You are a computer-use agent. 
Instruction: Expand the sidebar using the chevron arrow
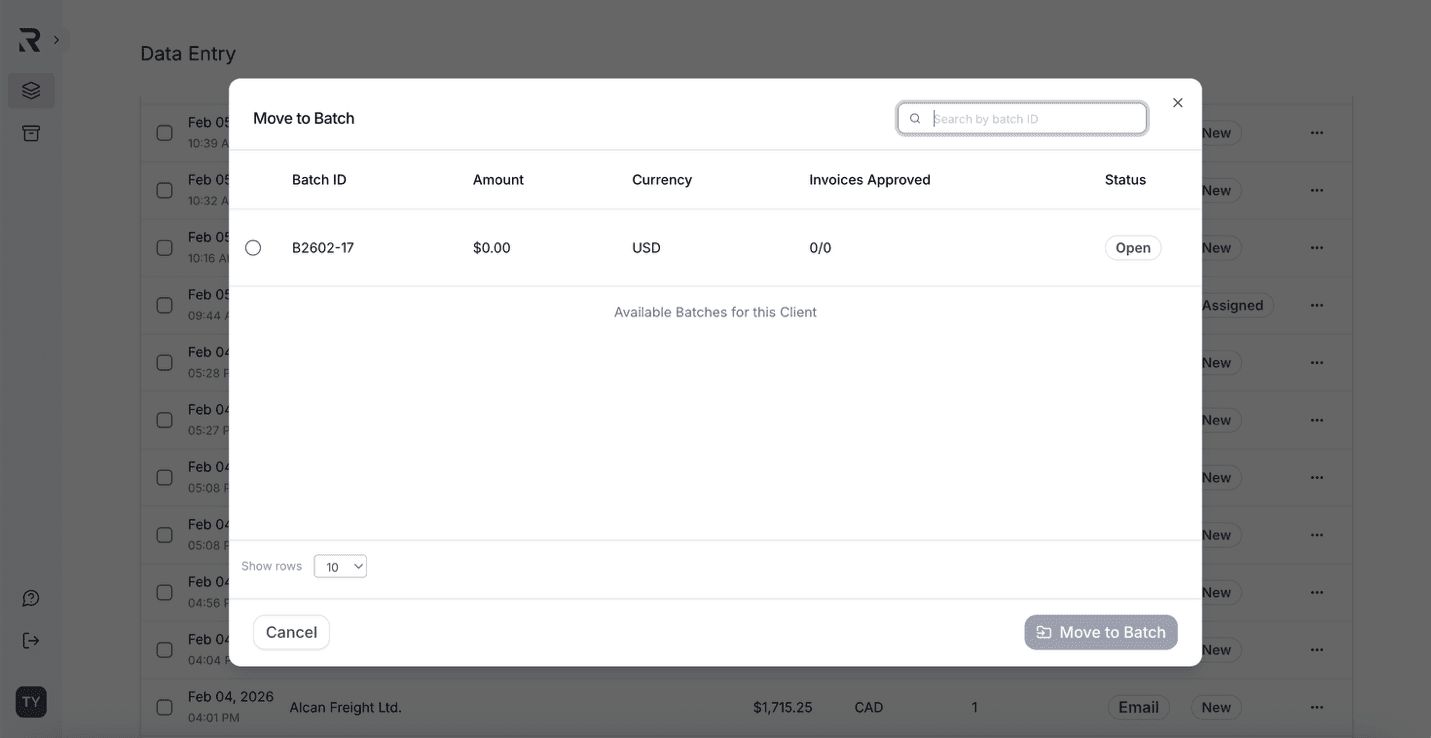(x=56, y=40)
